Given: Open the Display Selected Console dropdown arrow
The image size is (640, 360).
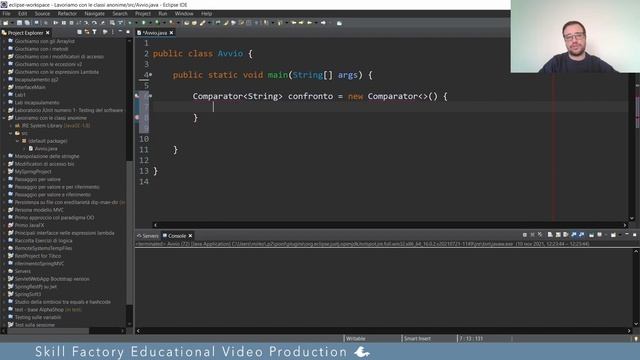Looking at the screenshot, I should 606,235.
